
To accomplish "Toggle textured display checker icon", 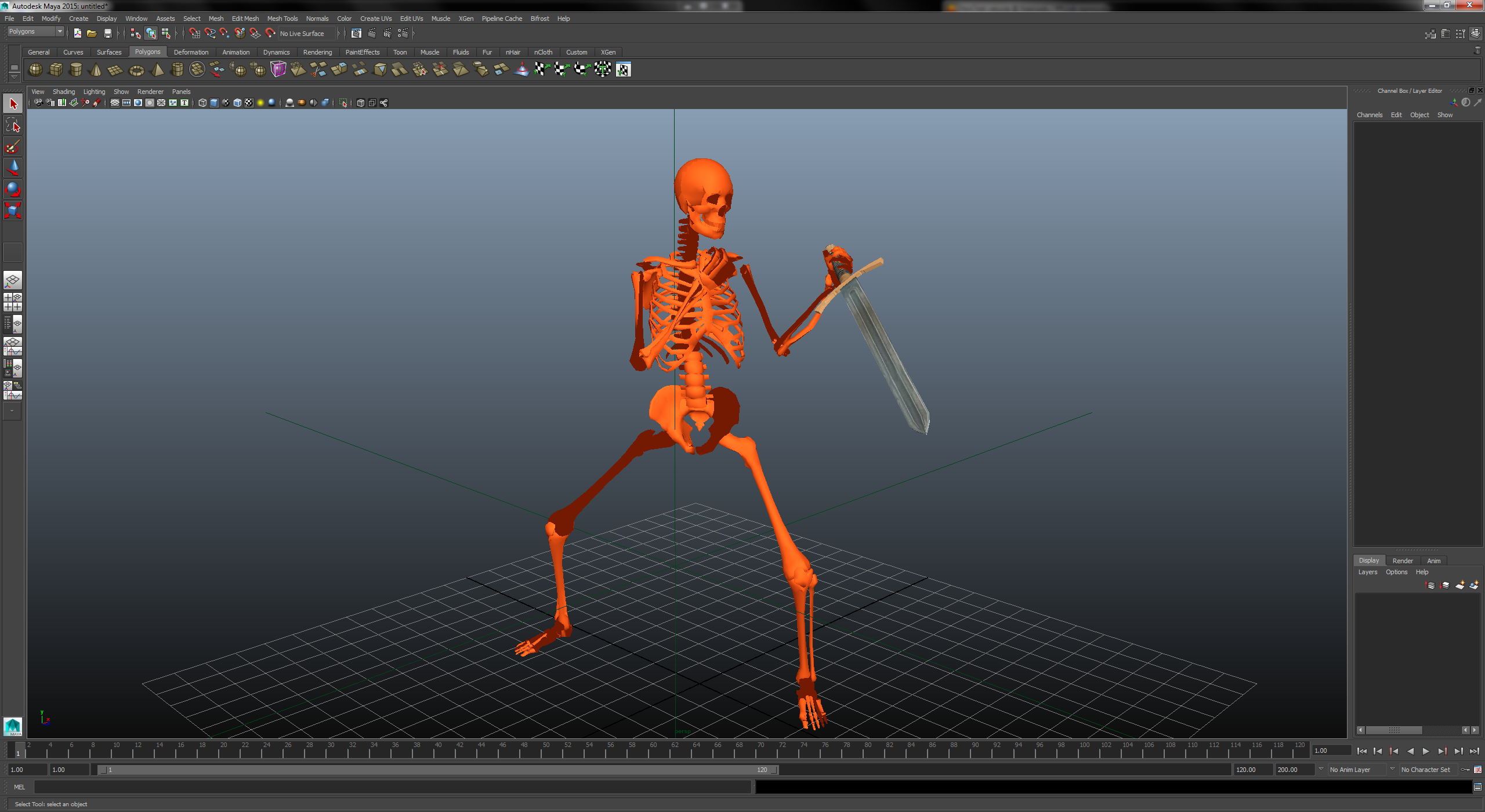I will 249,103.
